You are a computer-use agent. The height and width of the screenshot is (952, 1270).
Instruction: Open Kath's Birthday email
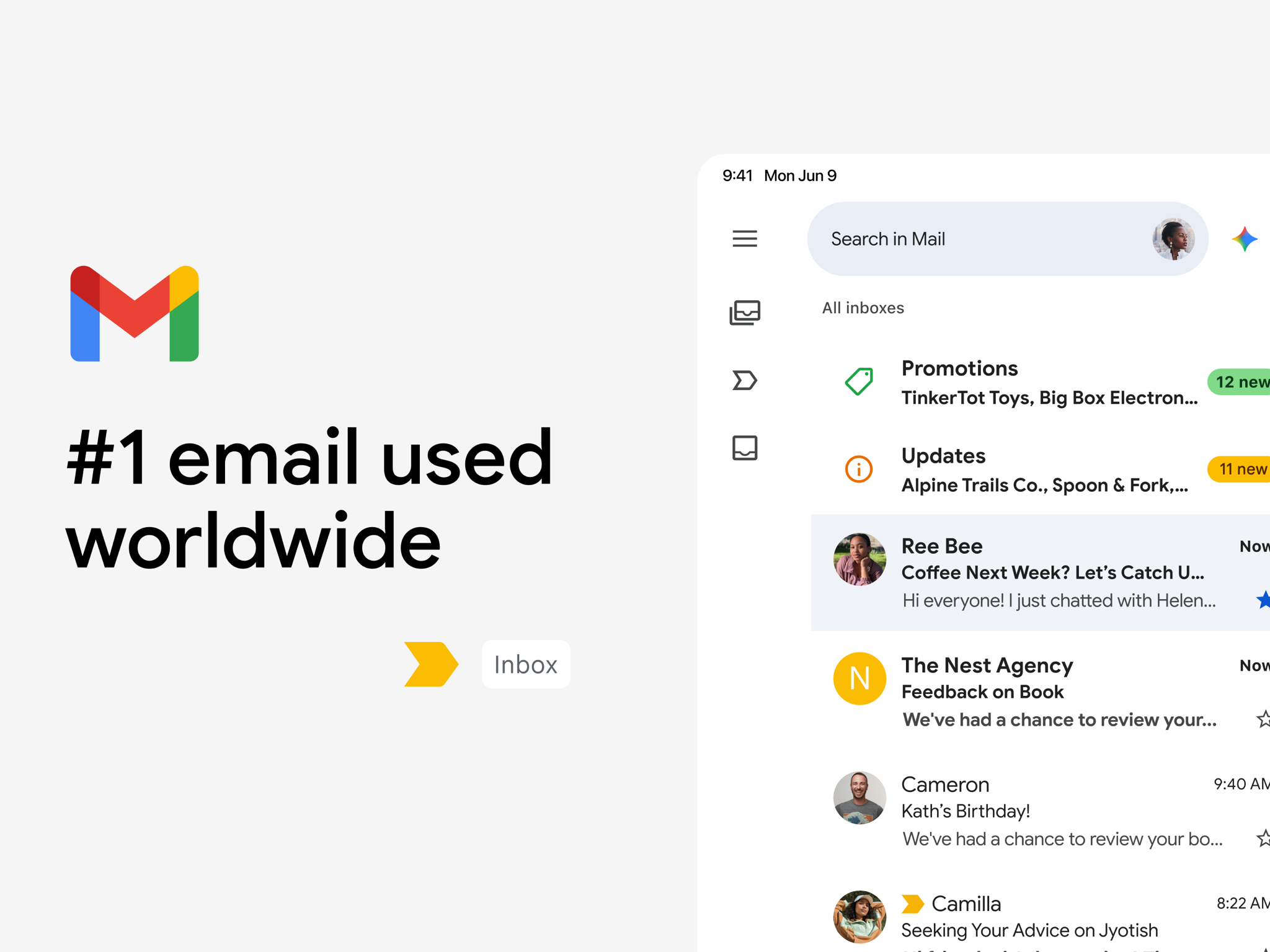click(x=966, y=811)
